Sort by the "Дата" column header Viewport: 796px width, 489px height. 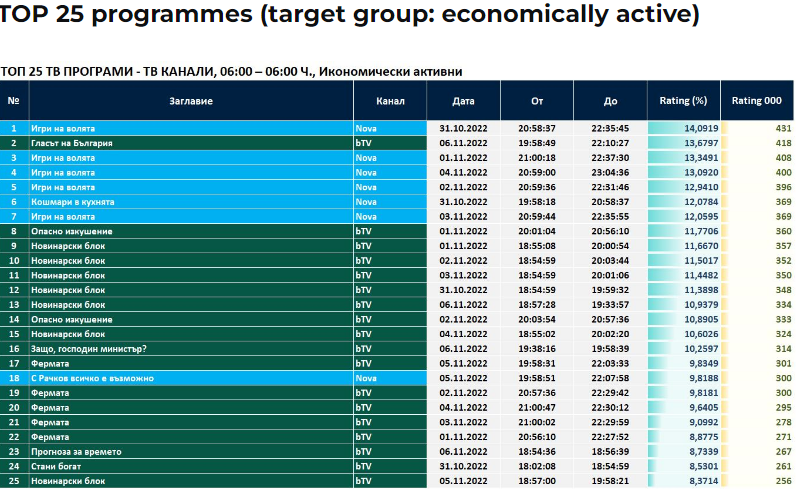(x=463, y=101)
